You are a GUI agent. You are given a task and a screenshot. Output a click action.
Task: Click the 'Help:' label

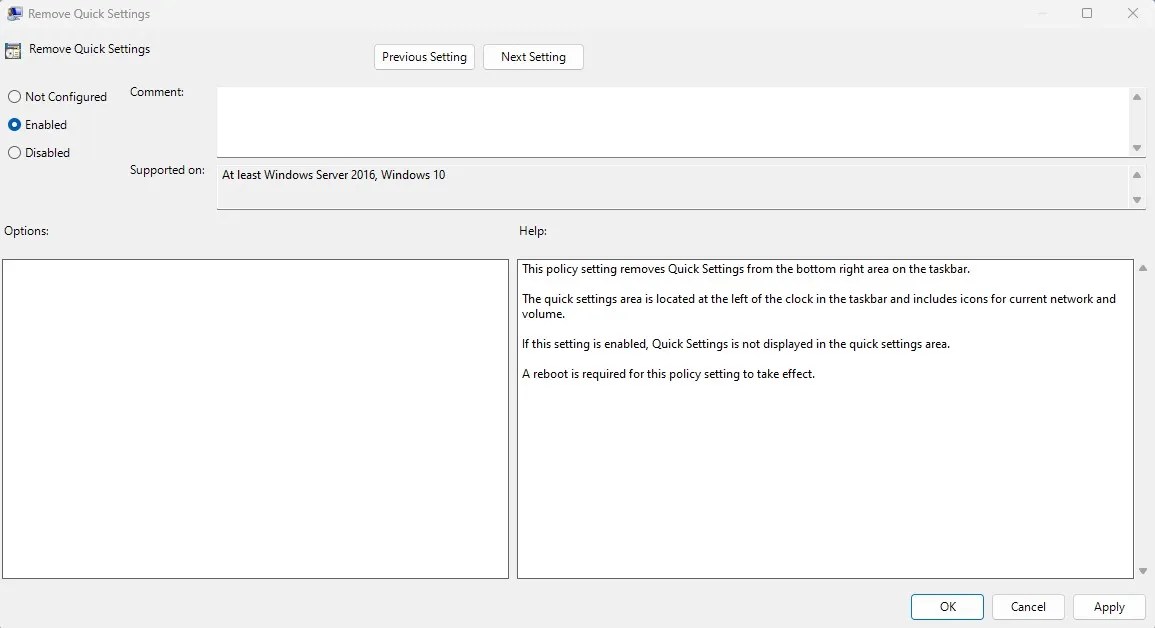point(533,230)
